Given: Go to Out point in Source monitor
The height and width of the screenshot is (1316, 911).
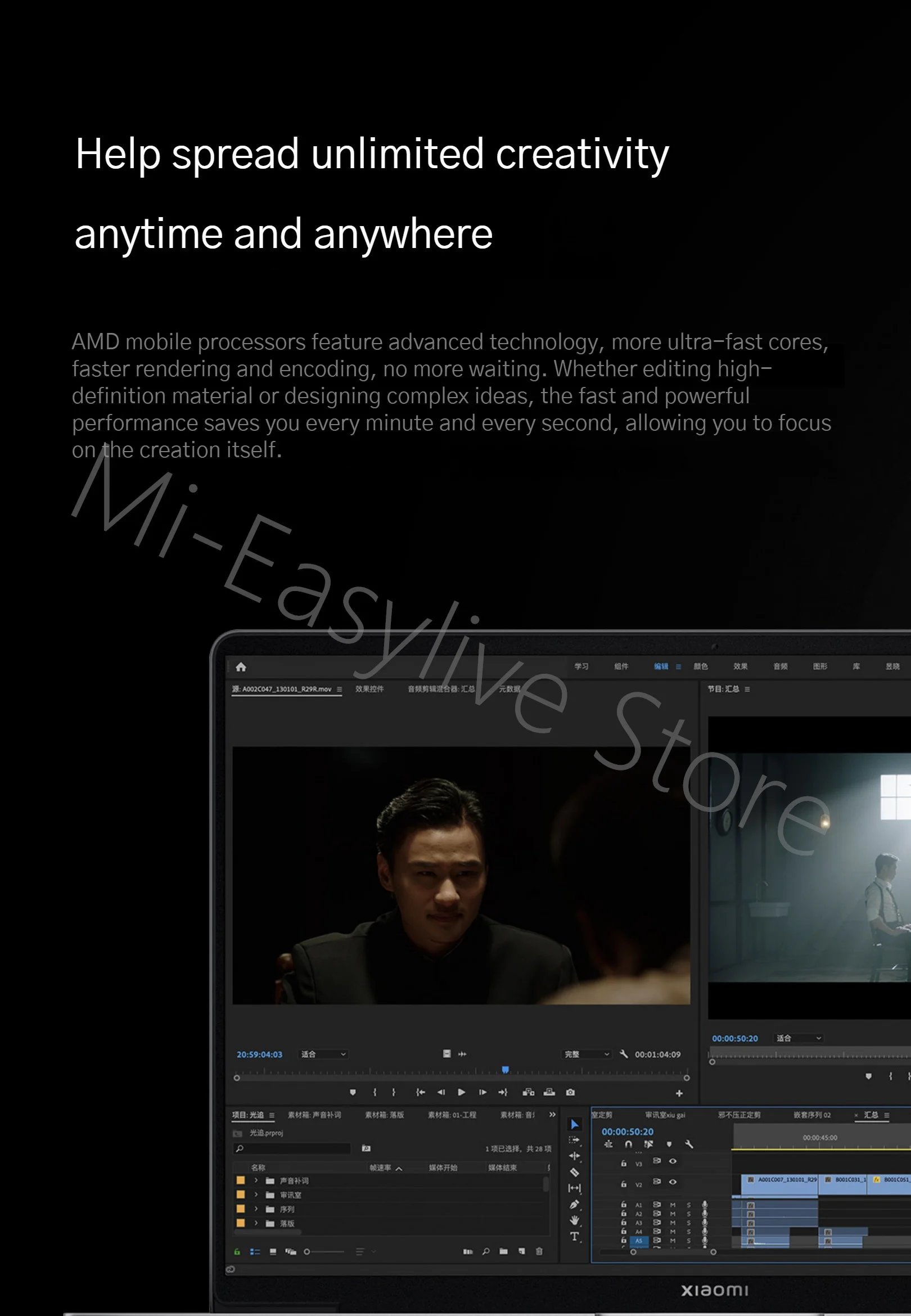Looking at the screenshot, I should pyautogui.click(x=503, y=1092).
